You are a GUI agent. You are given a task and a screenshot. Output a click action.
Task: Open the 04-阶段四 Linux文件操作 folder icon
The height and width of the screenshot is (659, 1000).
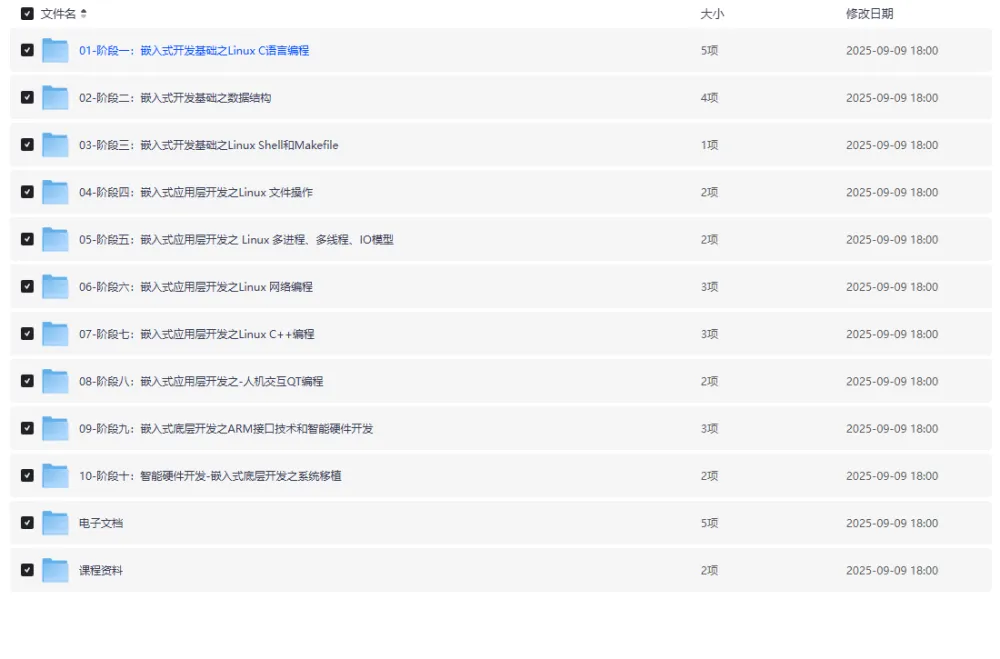54,192
